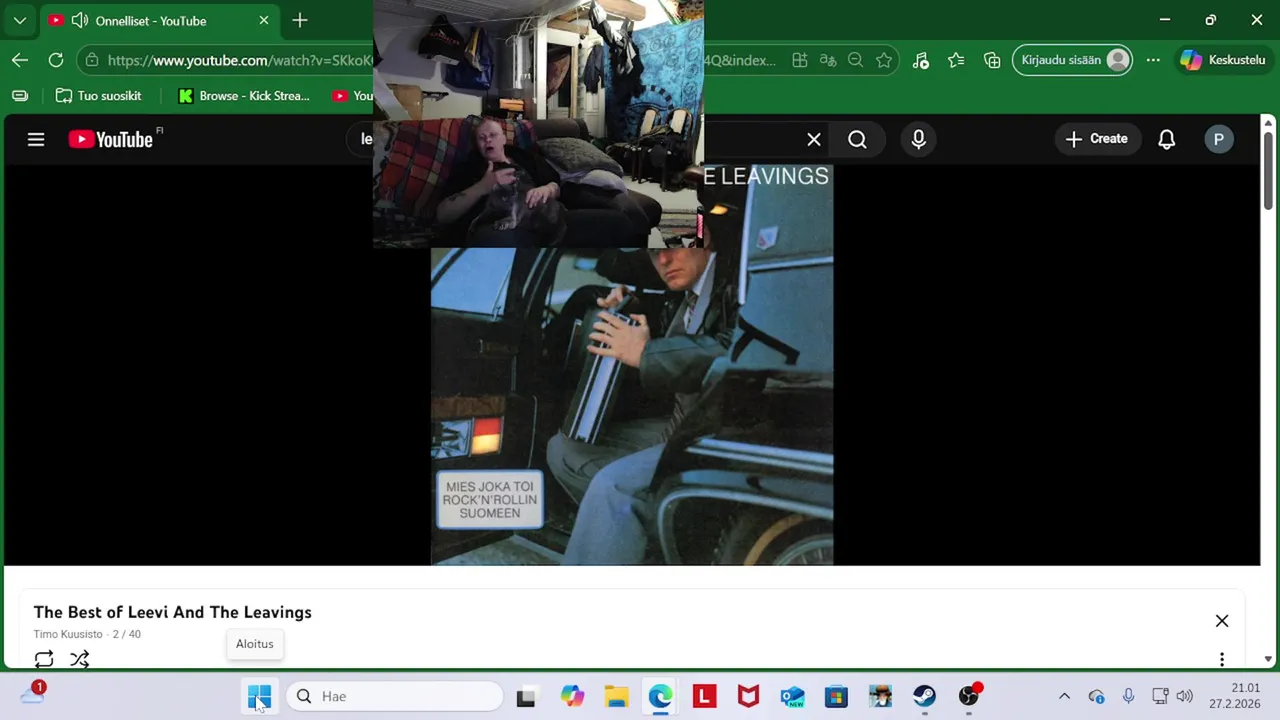Open the weather widget with notification badge

[x=33, y=693]
